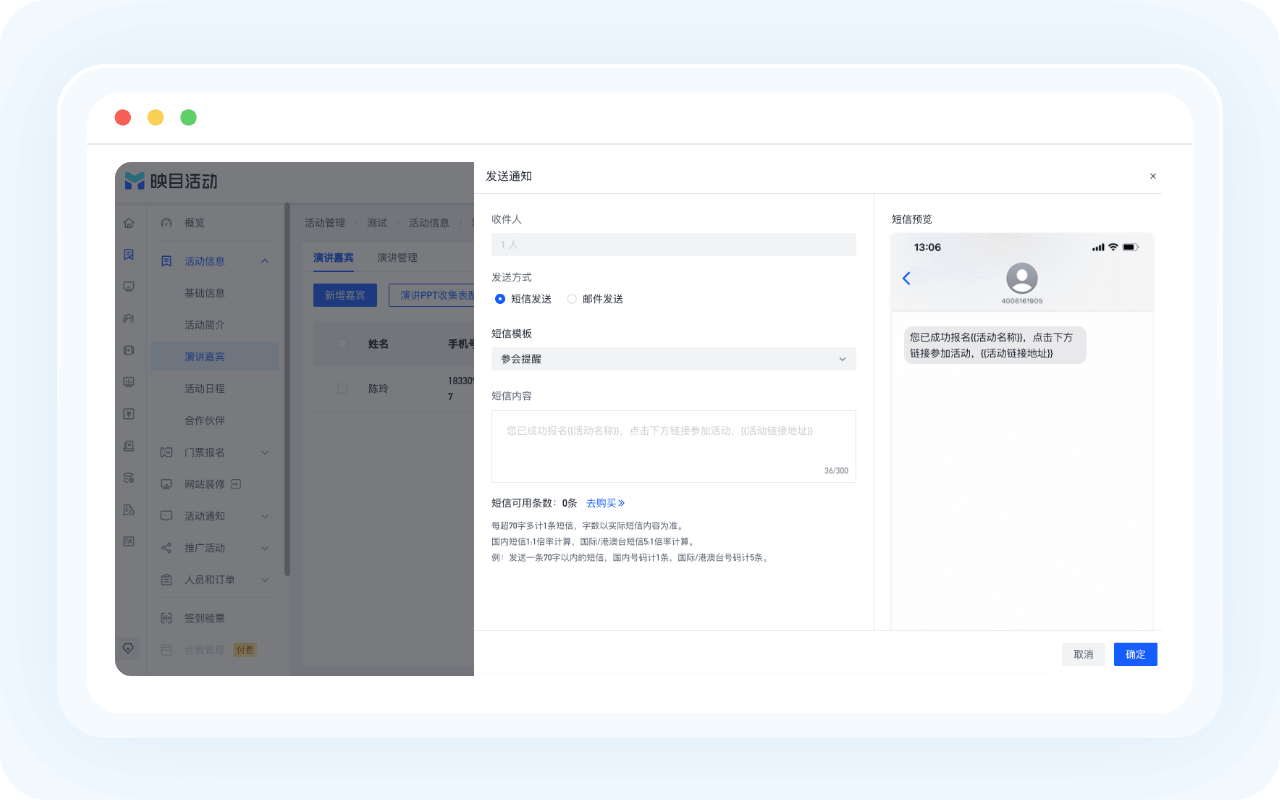This screenshot has height=800, width=1280.
Task: Click the name 陈玲 in the table
Action: click(378, 388)
